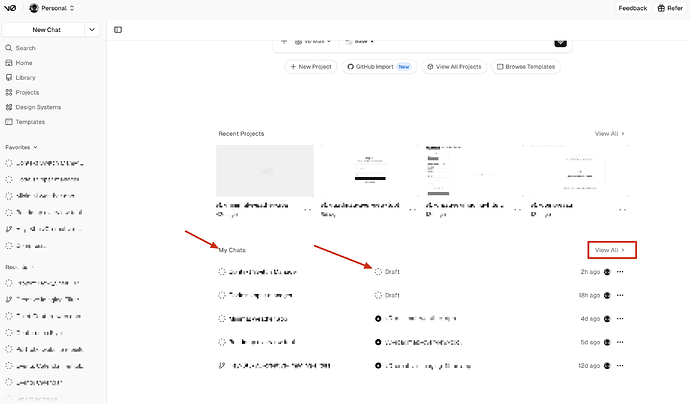
Task: Open project thumbnail showing black button form
Action: [370, 171]
